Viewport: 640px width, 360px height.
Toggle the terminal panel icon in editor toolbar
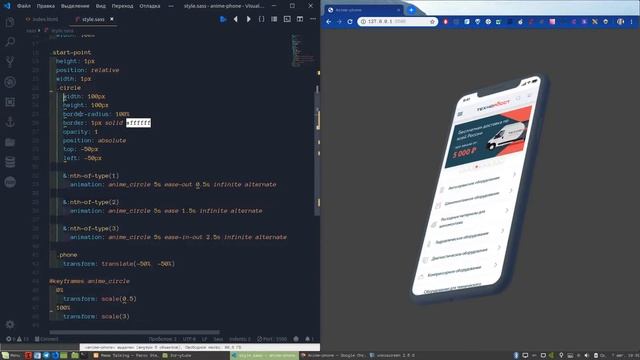(x=287, y=19)
